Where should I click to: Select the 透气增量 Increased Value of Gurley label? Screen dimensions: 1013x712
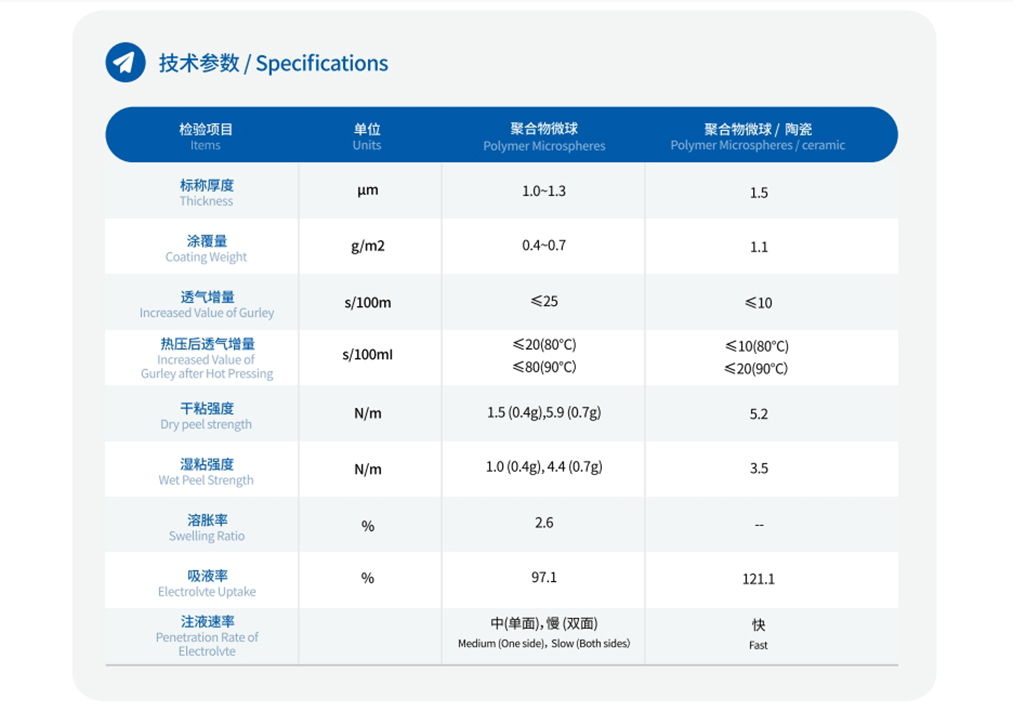point(207,304)
